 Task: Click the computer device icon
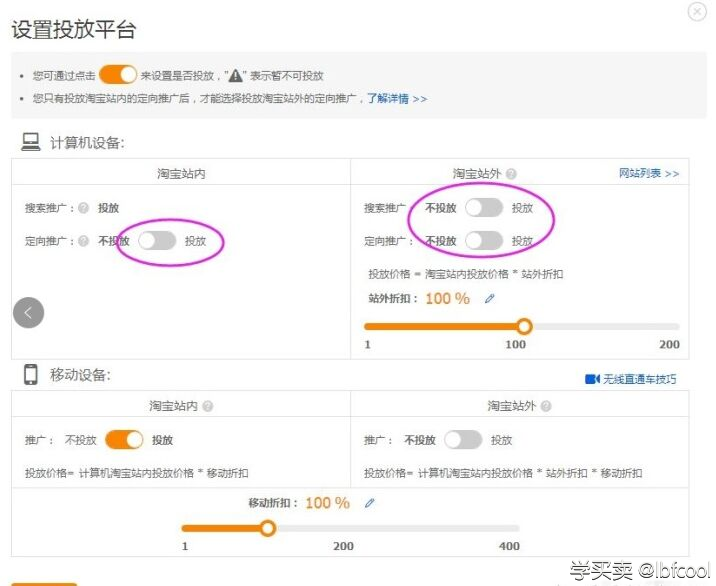click(31, 142)
